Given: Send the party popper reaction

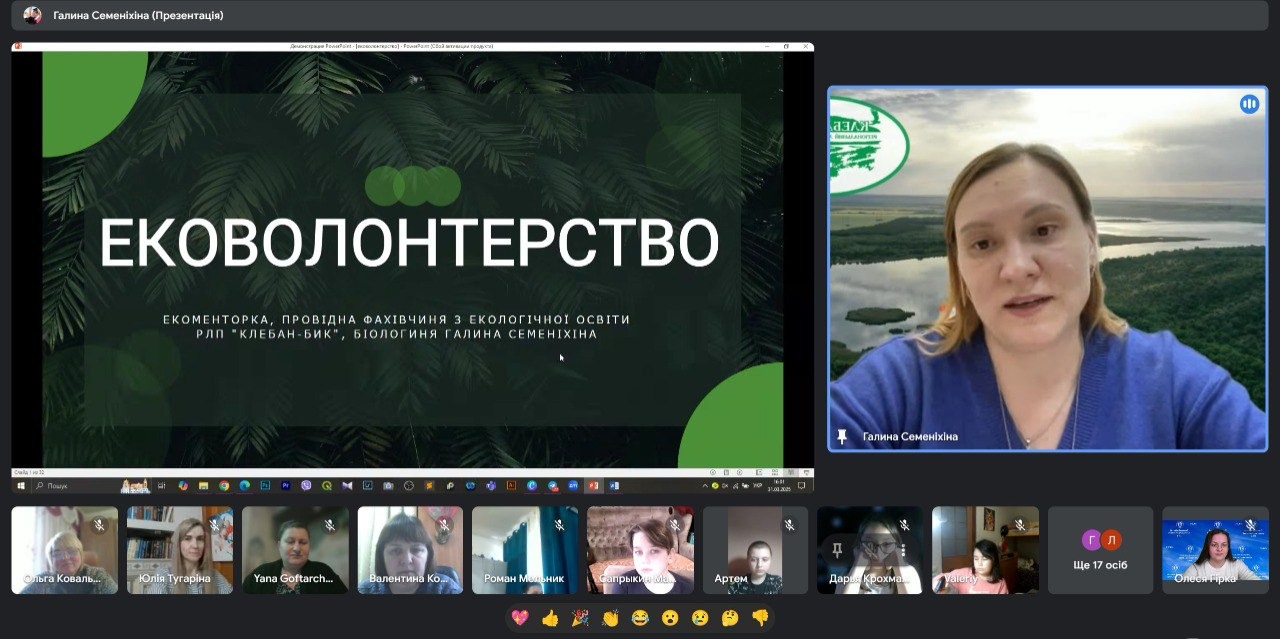Looking at the screenshot, I should point(579,618).
